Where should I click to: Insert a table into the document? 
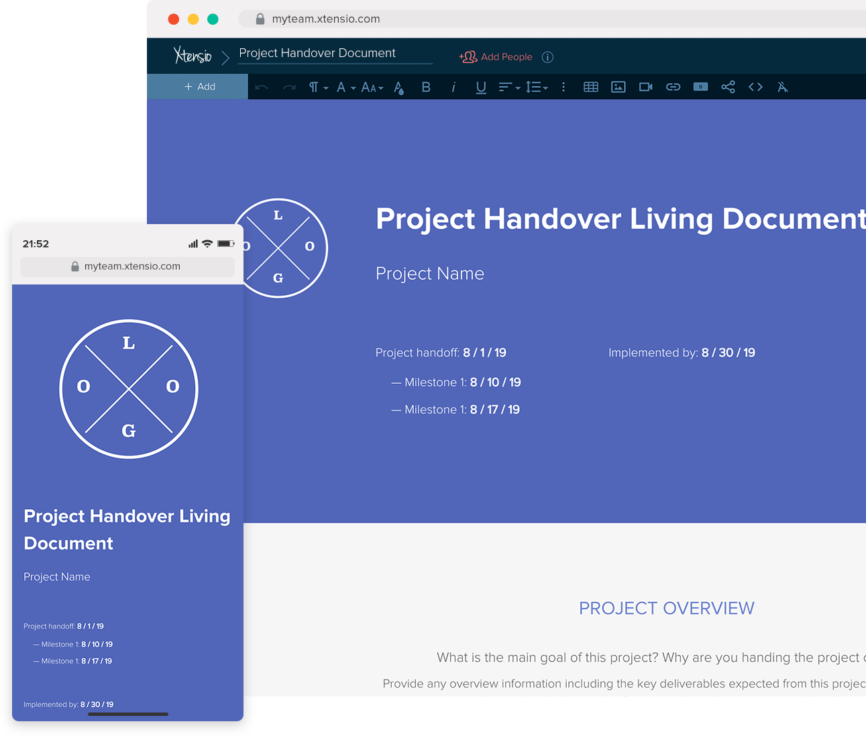point(590,87)
